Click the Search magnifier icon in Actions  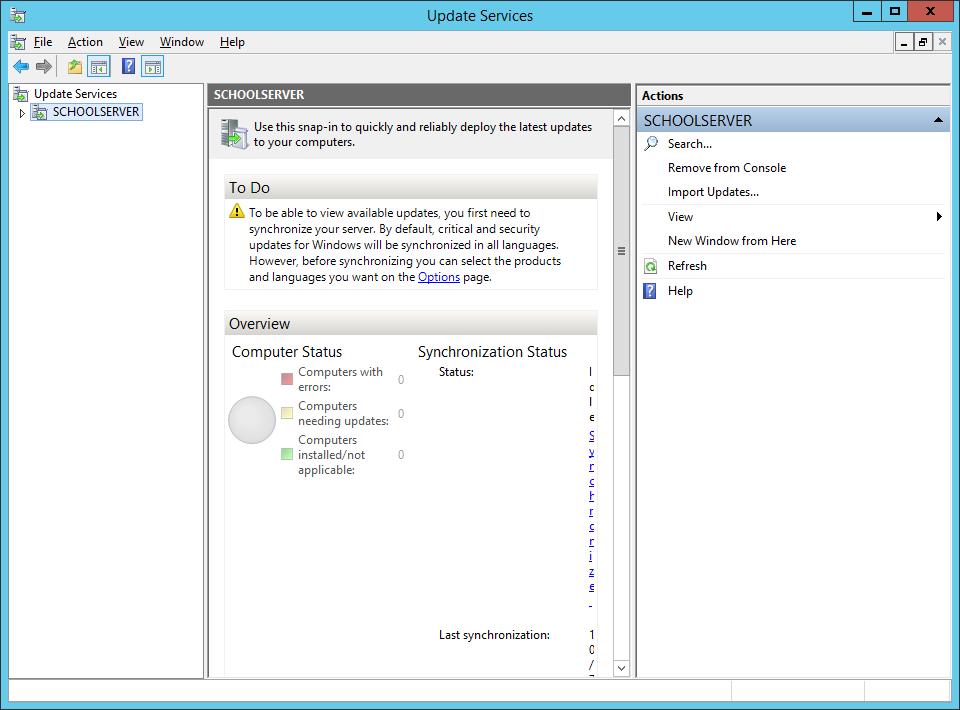coord(651,144)
